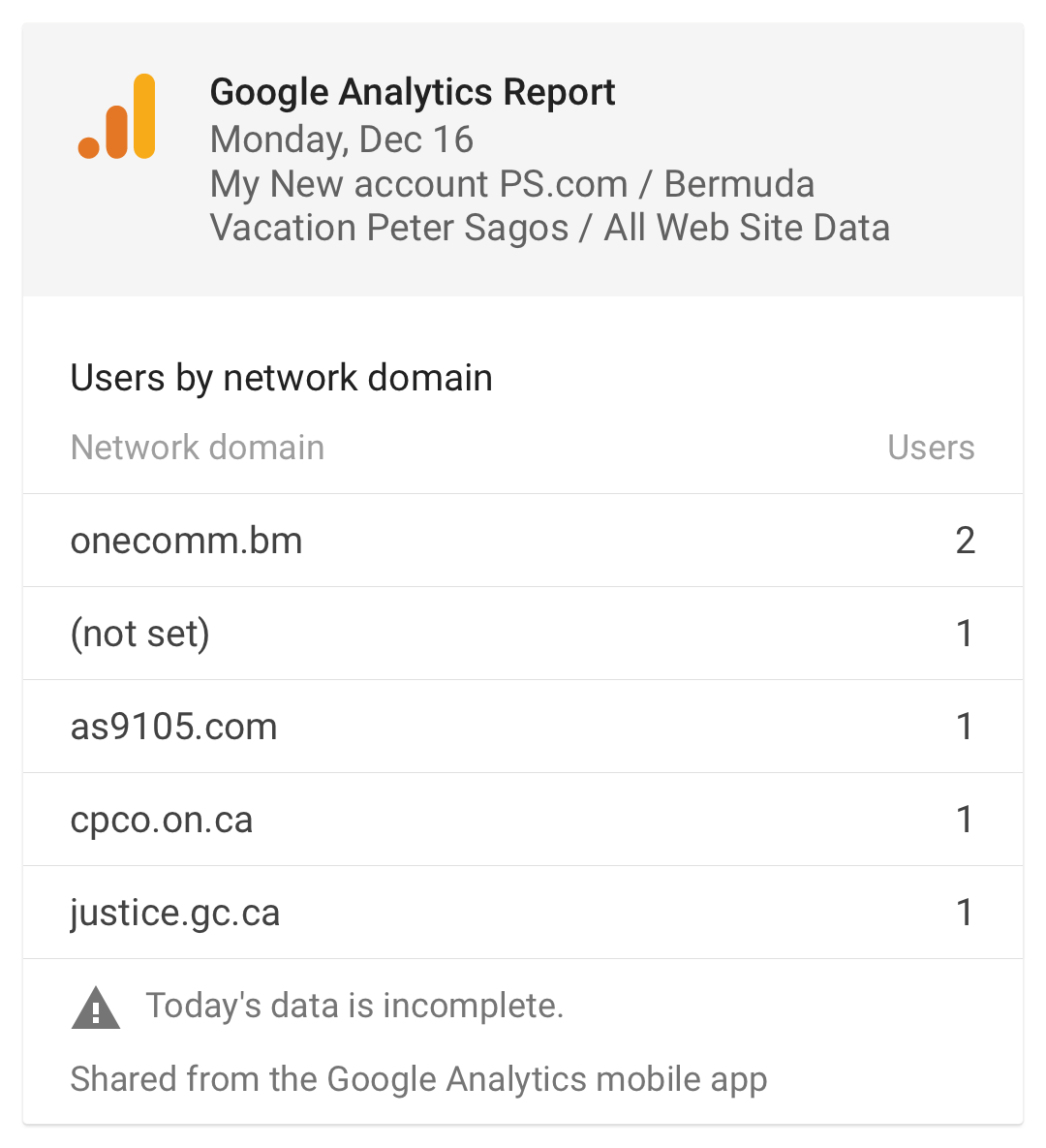1046x1148 pixels.
Task: Click the My New account PS.com property line
Action: 511,184
